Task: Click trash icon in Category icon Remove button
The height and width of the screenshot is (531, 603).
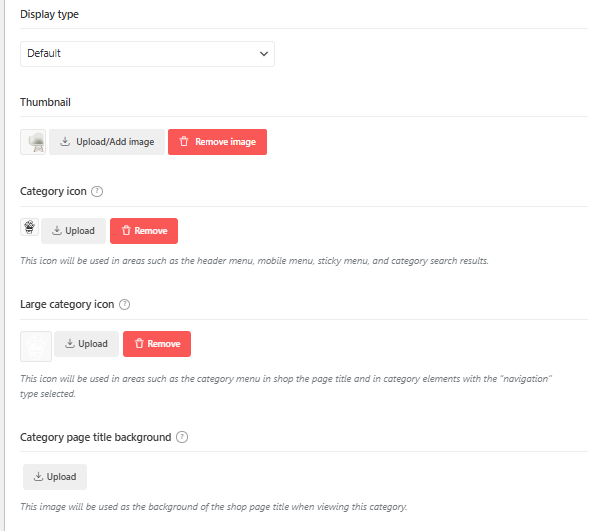Action: click(126, 230)
